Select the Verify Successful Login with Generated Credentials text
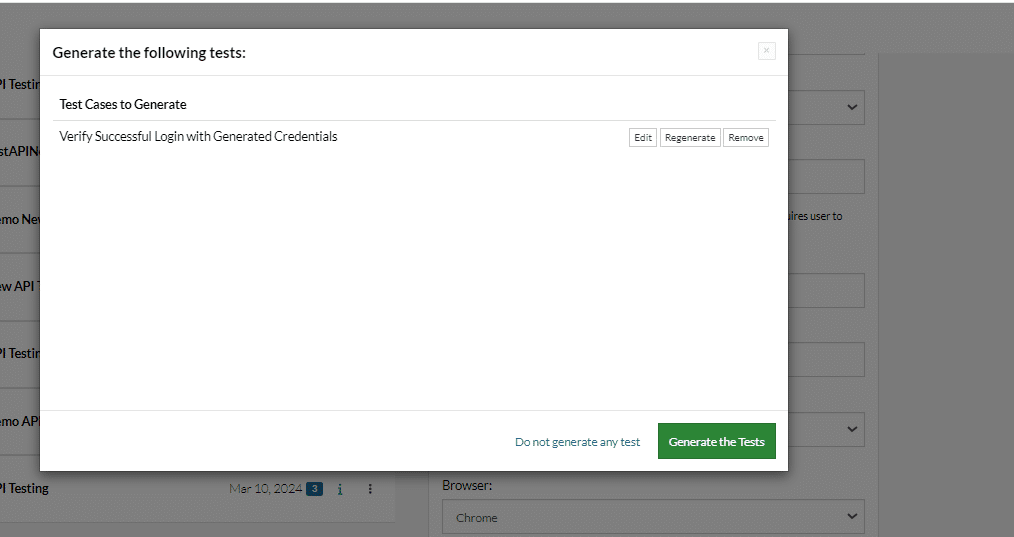This screenshot has width=1014, height=537. pyautogui.click(x=199, y=137)
